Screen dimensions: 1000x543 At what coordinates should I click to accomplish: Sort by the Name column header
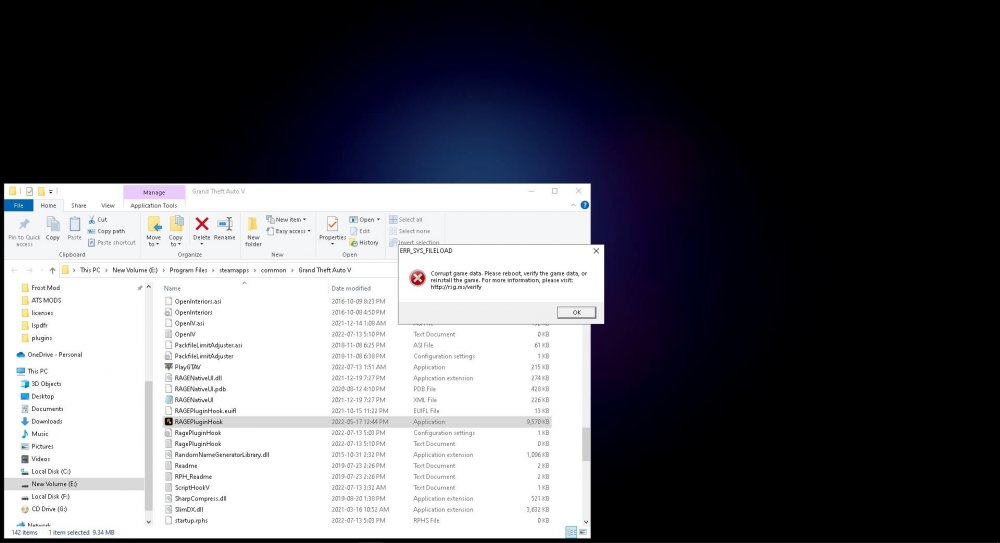pos(172,288)
